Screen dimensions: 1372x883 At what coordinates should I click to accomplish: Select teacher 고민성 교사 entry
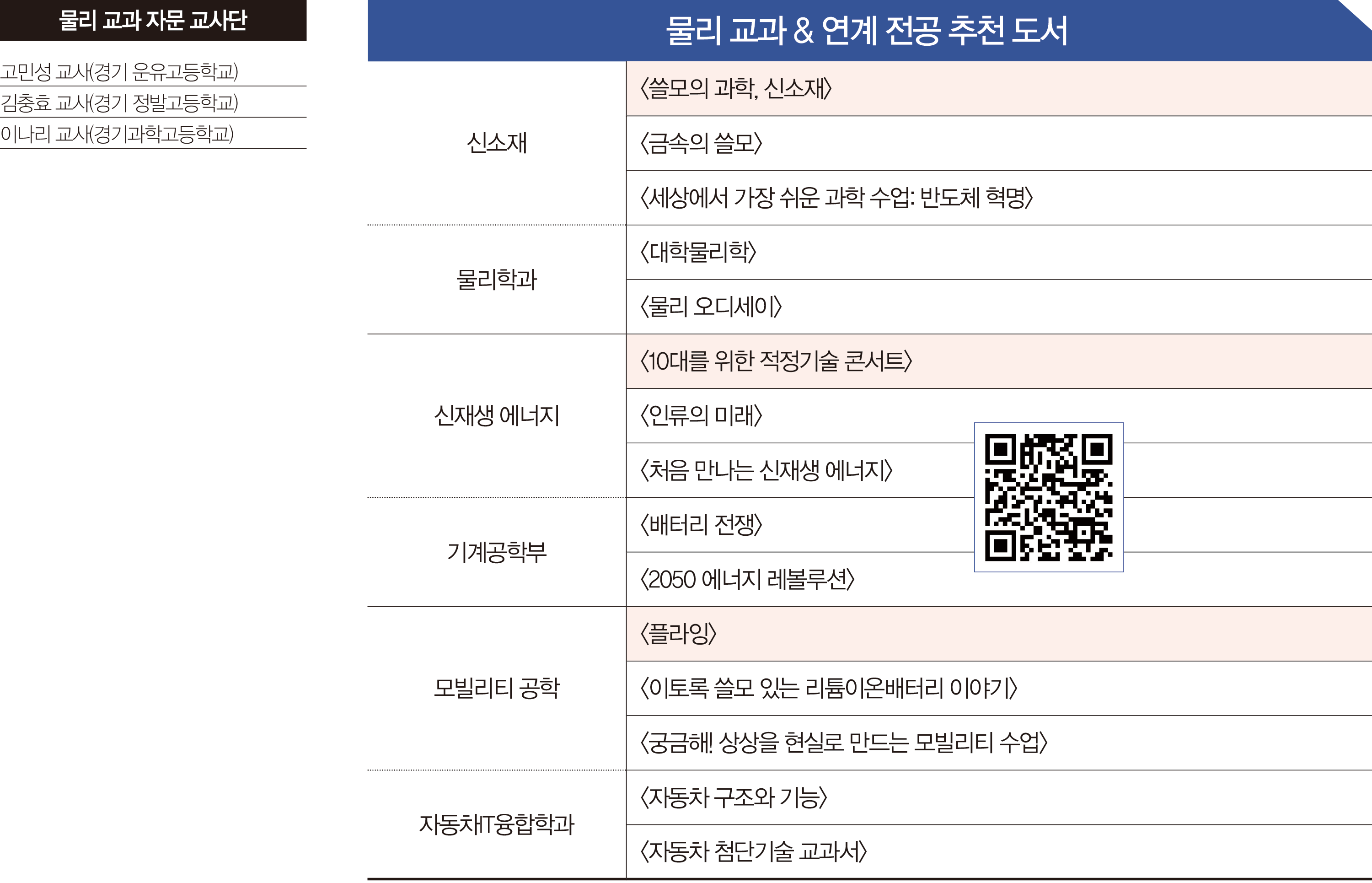coord(119,72)
